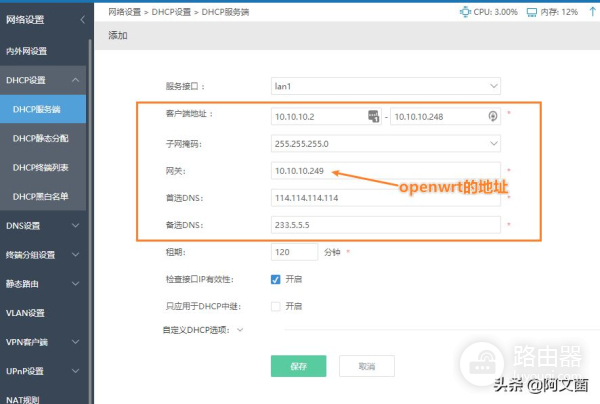Click the green 保存 button
600x404 pixels.
click(298, 366)
